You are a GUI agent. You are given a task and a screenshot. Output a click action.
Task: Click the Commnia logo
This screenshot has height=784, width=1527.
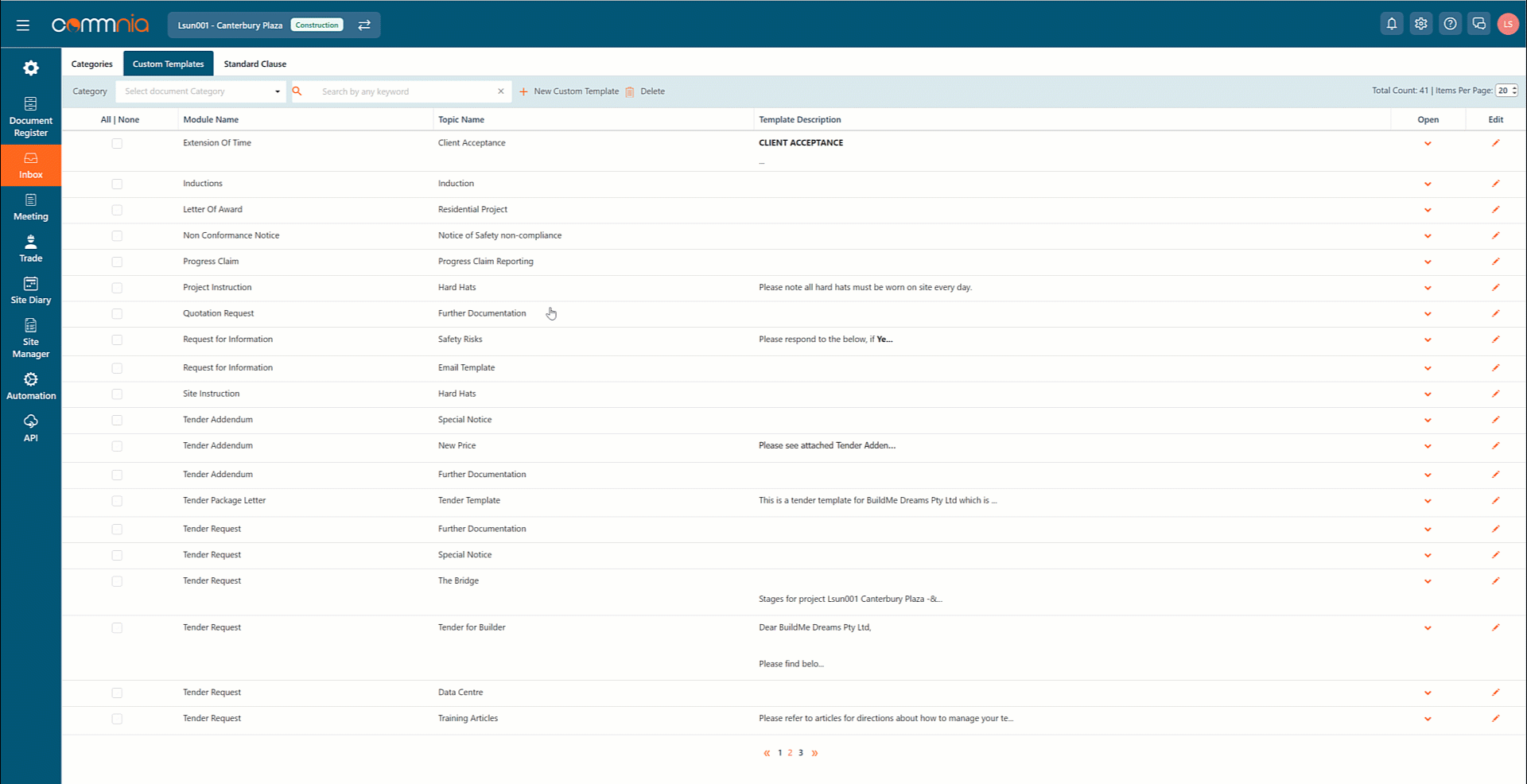pyautogui.click(x=100, y=25)
